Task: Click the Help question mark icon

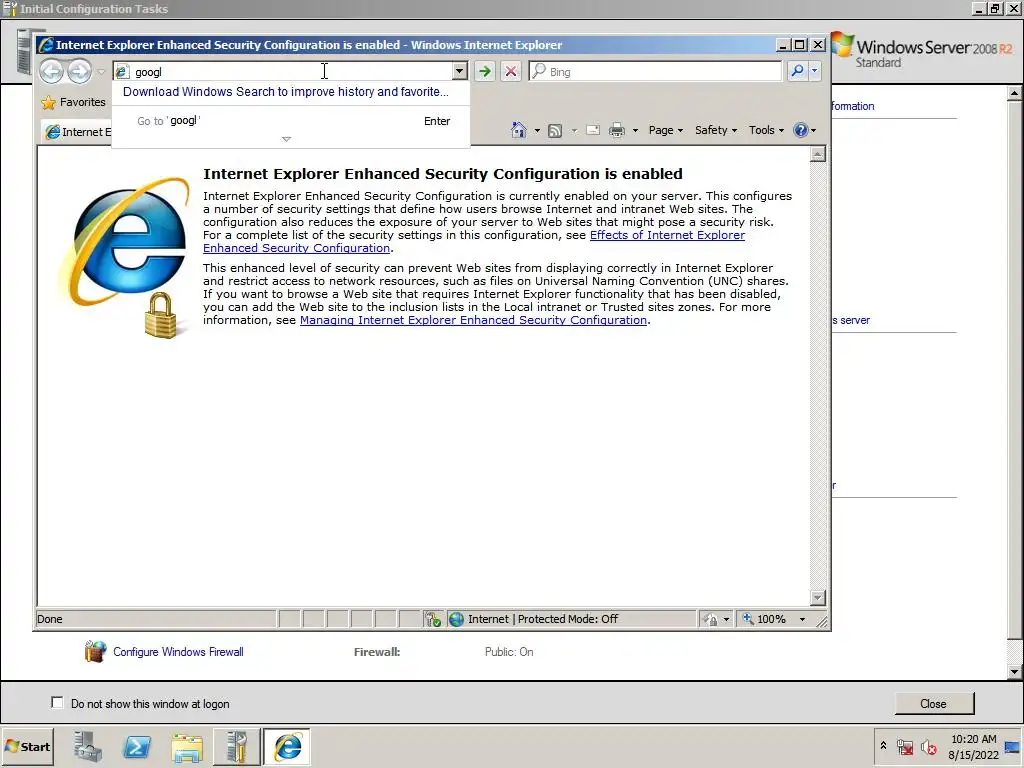Action: coord(801,130)
